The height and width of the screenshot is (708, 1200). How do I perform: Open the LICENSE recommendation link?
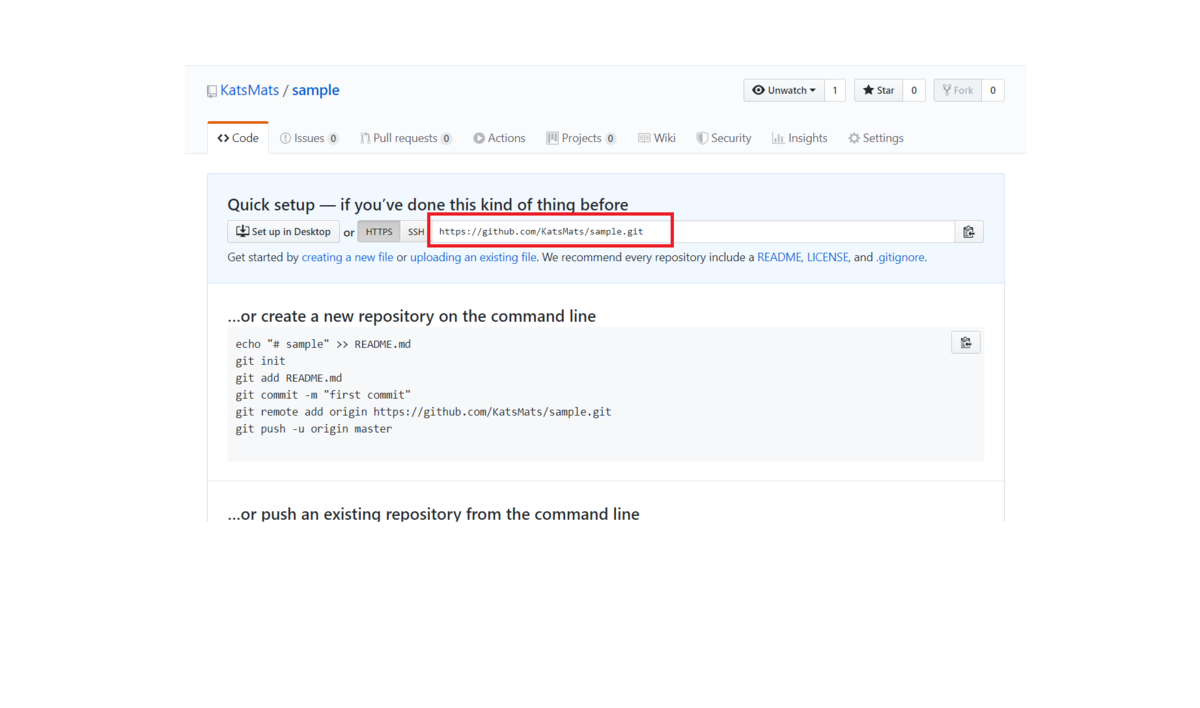pos(828,257)
